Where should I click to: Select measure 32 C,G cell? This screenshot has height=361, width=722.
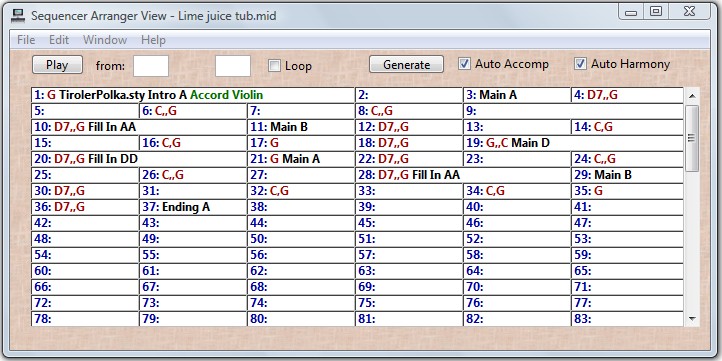coord(301,191)
